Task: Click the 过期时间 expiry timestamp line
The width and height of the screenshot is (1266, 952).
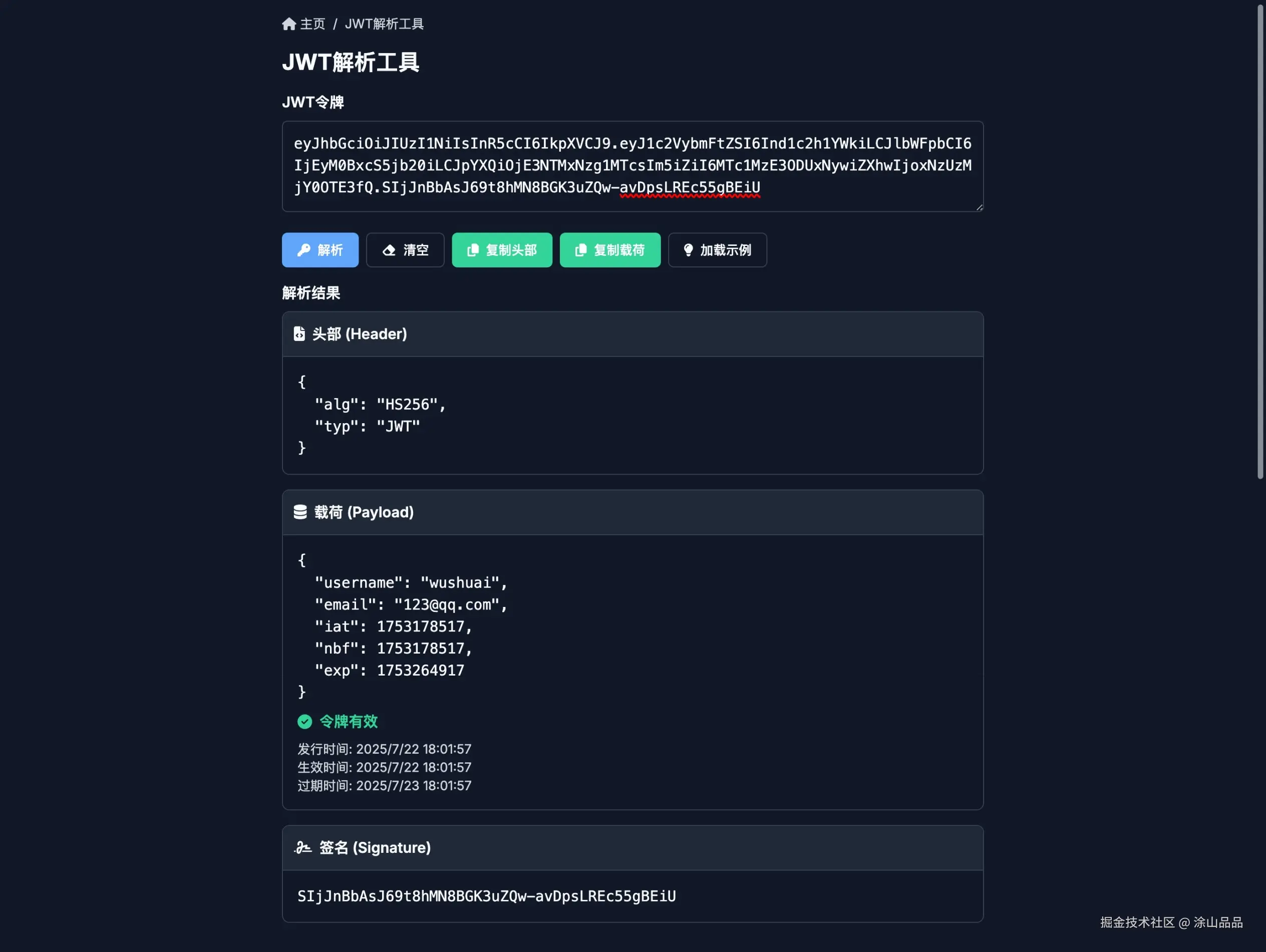Action: [384, 785]
